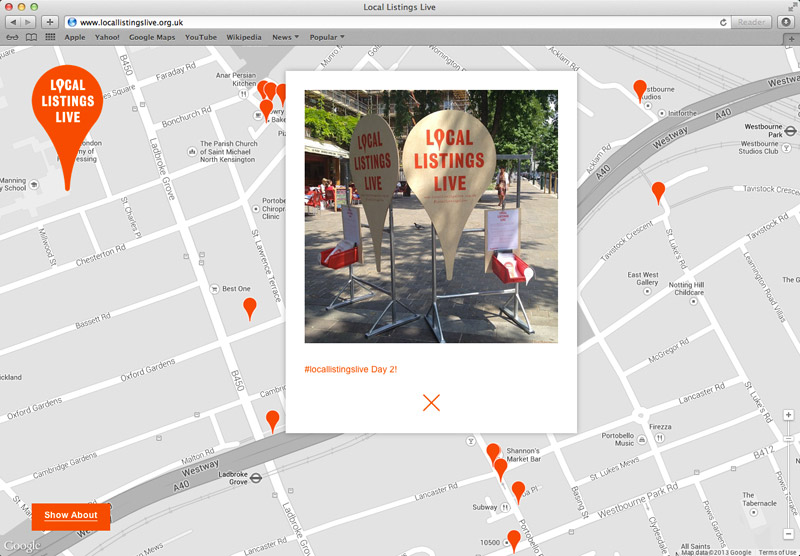Click the map pin on Tavistock Crescent

[658, 193]
